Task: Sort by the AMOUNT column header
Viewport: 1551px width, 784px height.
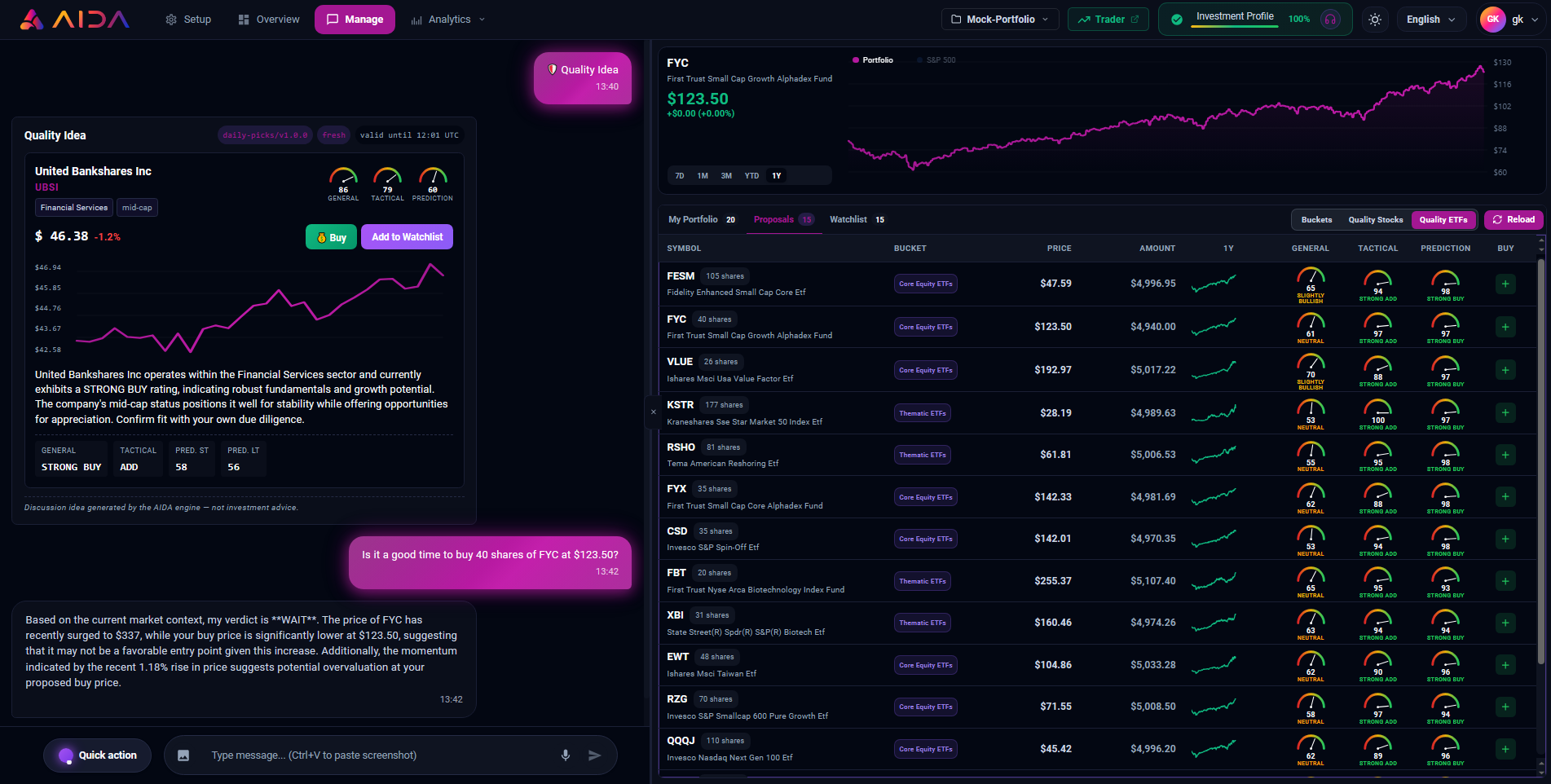Action: click(1157, 249)
